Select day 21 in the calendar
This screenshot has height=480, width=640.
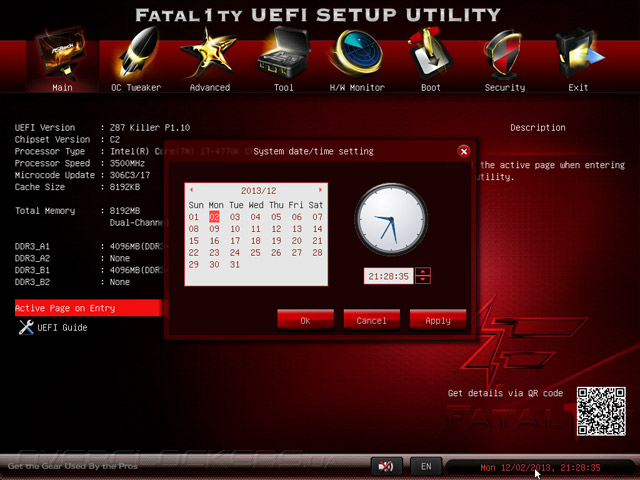(318, 240)
